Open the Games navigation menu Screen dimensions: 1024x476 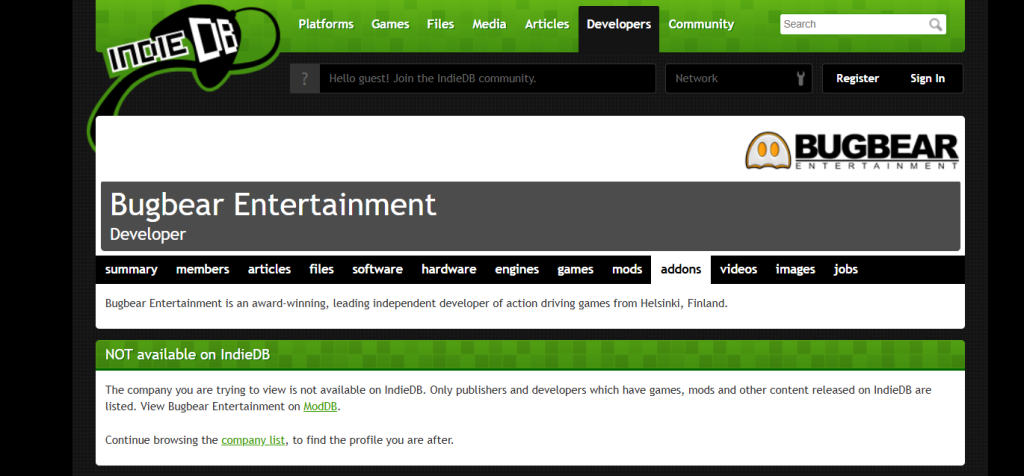point(390,24)
